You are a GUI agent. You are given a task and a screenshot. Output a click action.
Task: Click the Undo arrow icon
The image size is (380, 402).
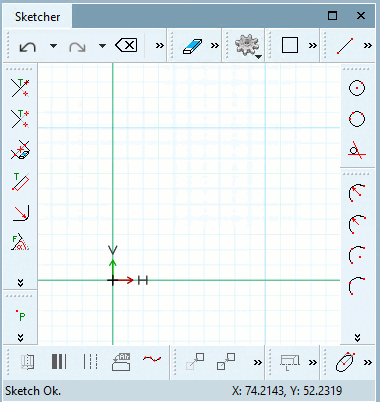click(x=28, y=46)
